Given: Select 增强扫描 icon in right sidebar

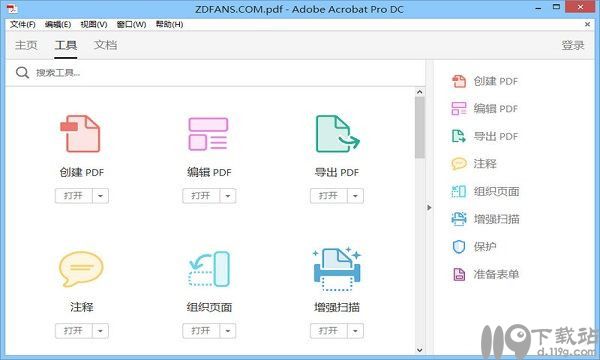Looking at the screenshot, I should (x=459, y=219).
